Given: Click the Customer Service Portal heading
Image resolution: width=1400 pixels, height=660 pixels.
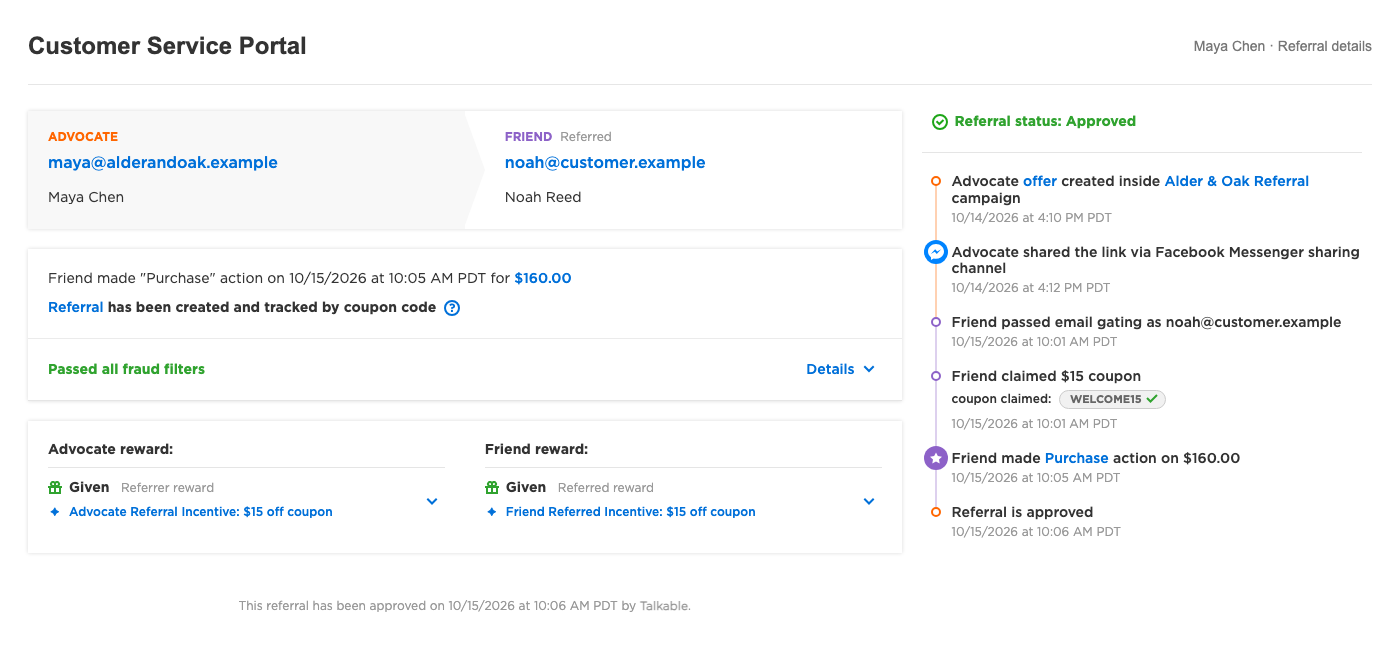Looking at the screenshot, I should point(167,46).
